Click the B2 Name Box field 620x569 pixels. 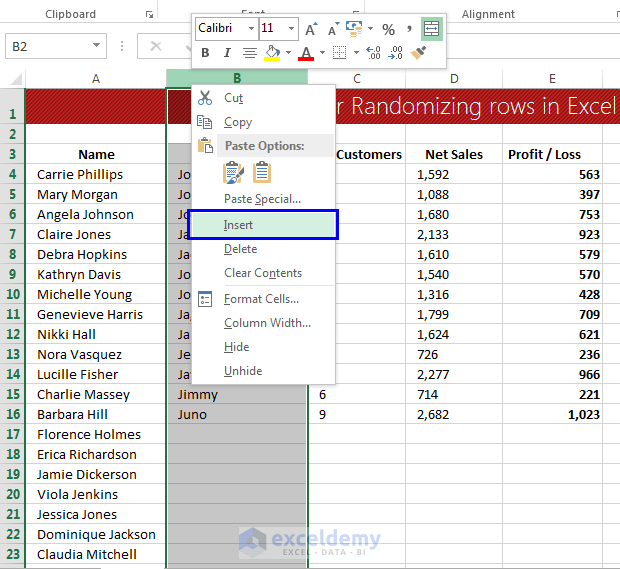56,46
